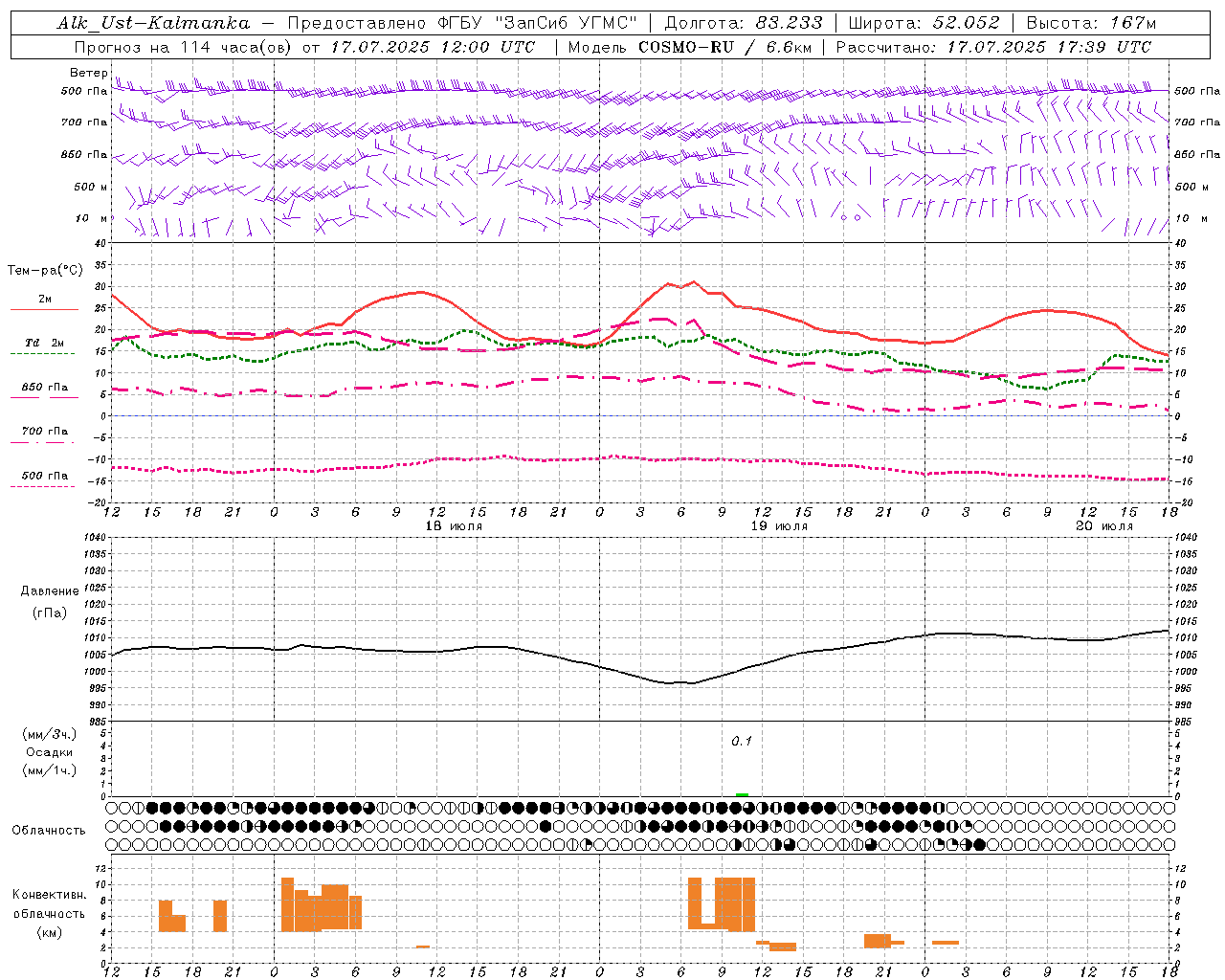The height and width of the screenshot is (980, 1225).
Task: Click the 2м temperature legend line sample
Action: click(44, 310)
